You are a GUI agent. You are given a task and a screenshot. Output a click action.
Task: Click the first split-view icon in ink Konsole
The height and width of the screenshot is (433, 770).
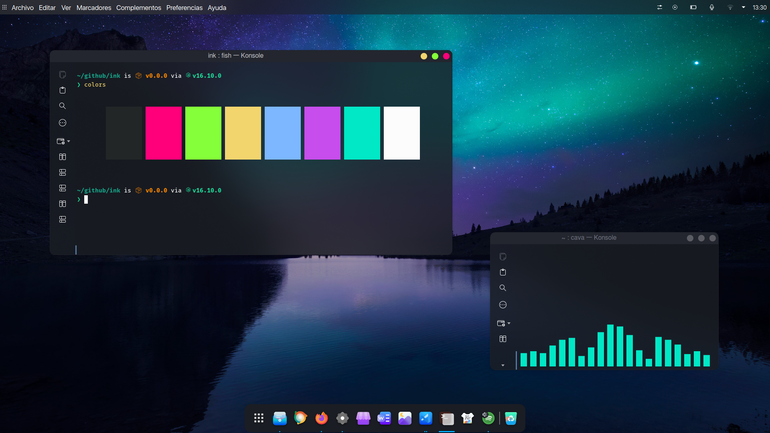(62, 157)
